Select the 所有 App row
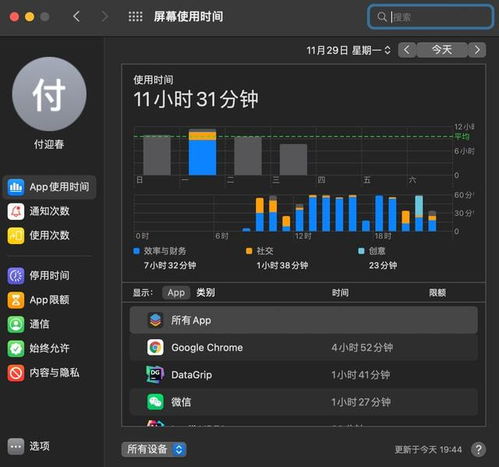The width and height of the screenshot is (499, 467). click(303, 320)
